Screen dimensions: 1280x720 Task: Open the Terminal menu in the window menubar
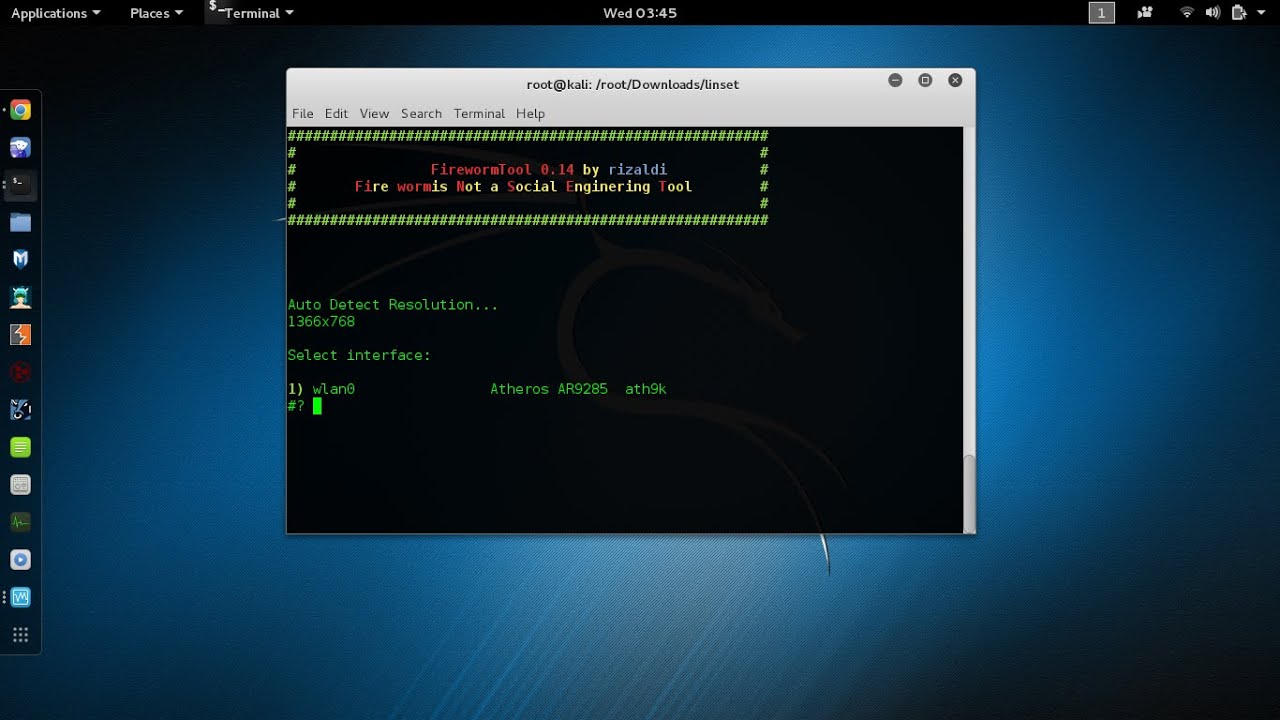pyautogui.click(x=479, y=113)
